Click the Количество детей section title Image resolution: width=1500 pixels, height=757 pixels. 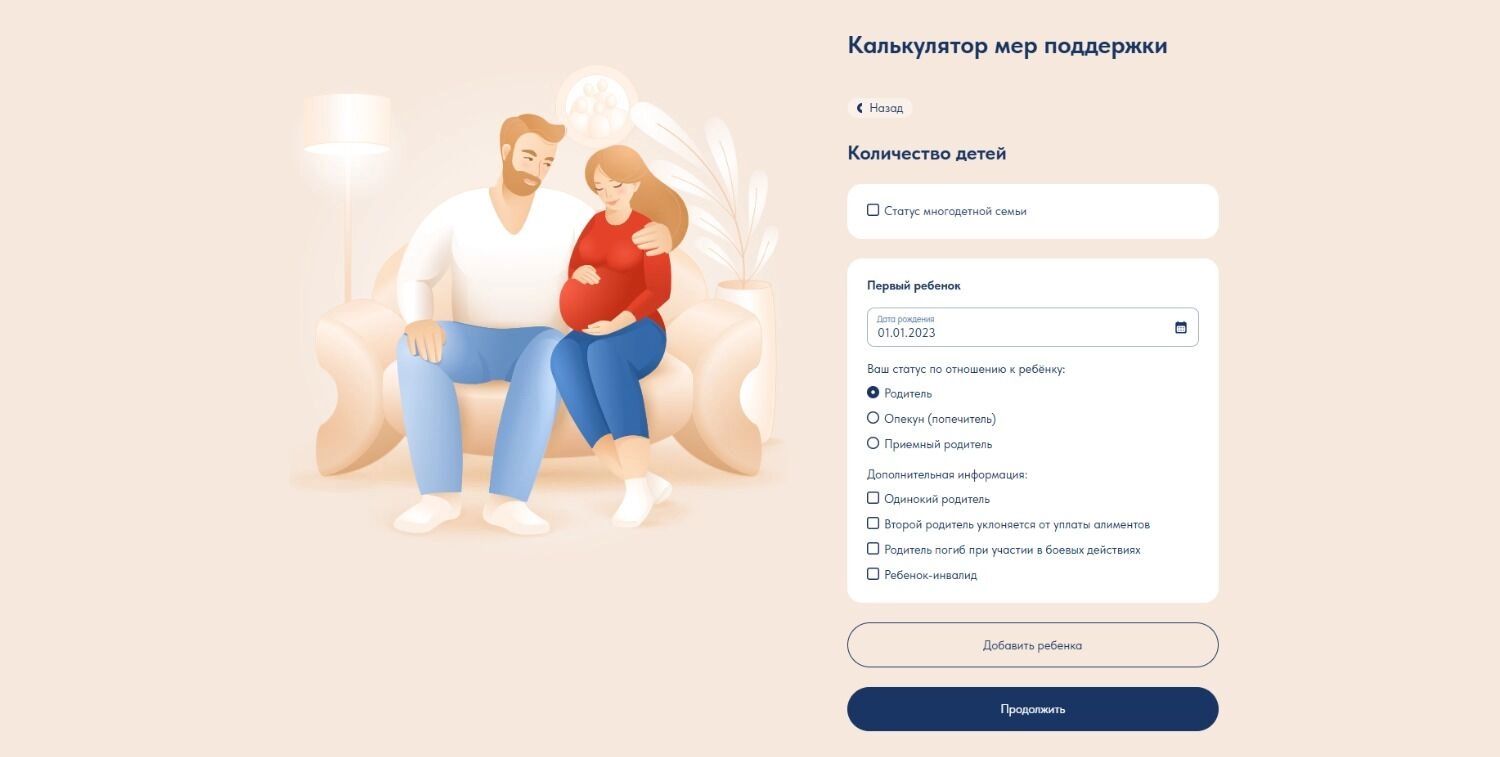pos(927,153)
